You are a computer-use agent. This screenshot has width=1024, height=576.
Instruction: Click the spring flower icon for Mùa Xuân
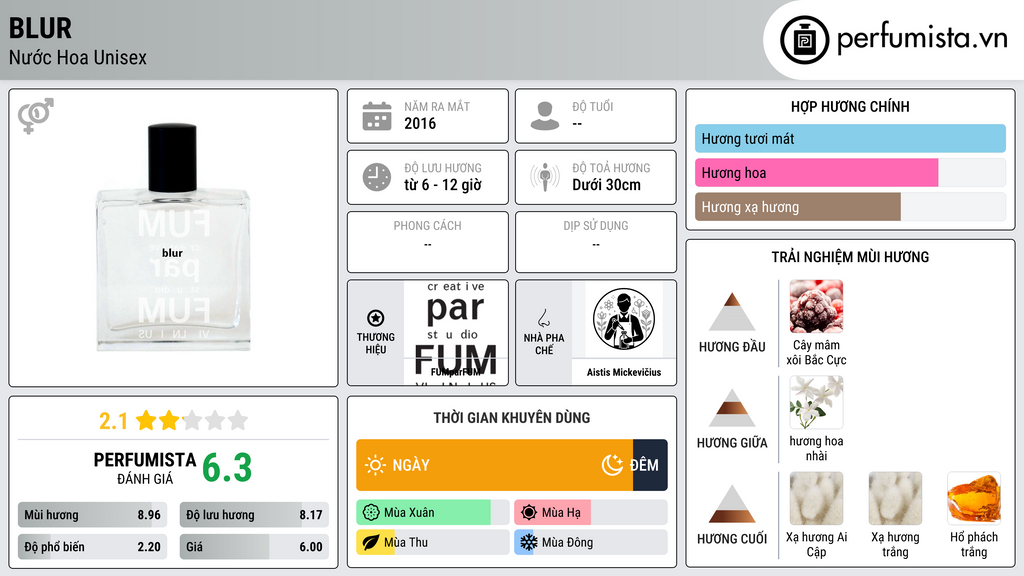371,513
